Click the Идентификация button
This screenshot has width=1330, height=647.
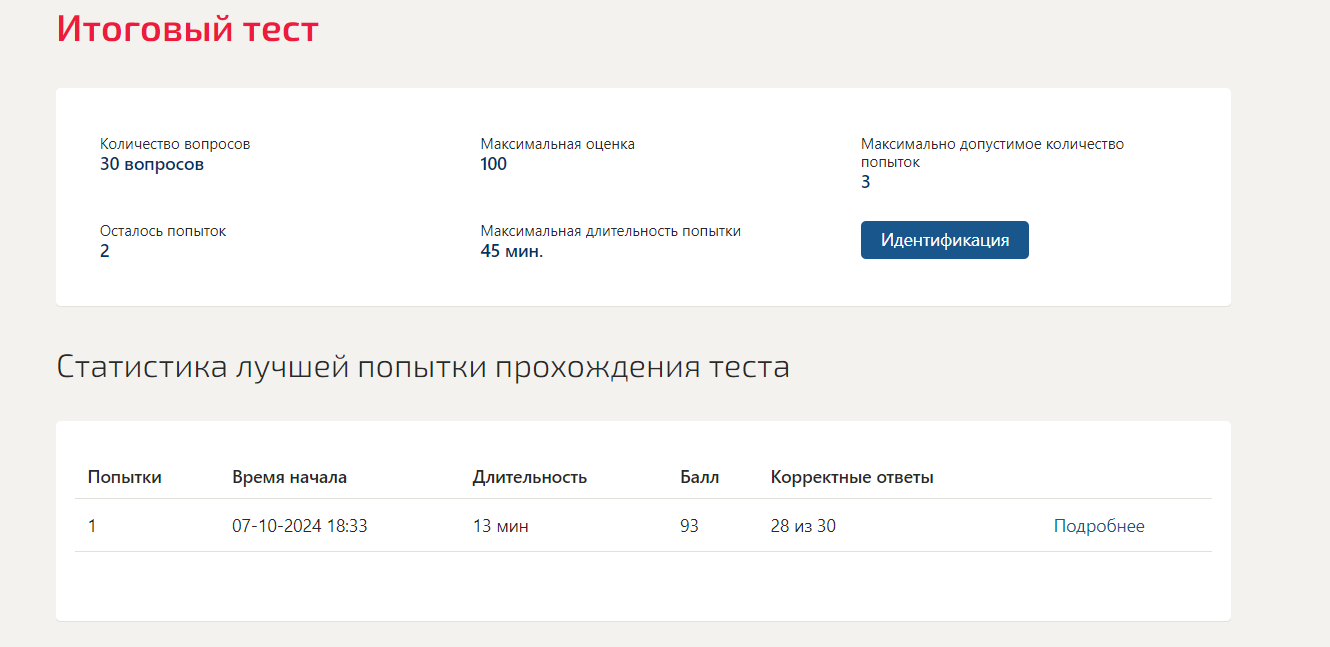pos(944,240)
